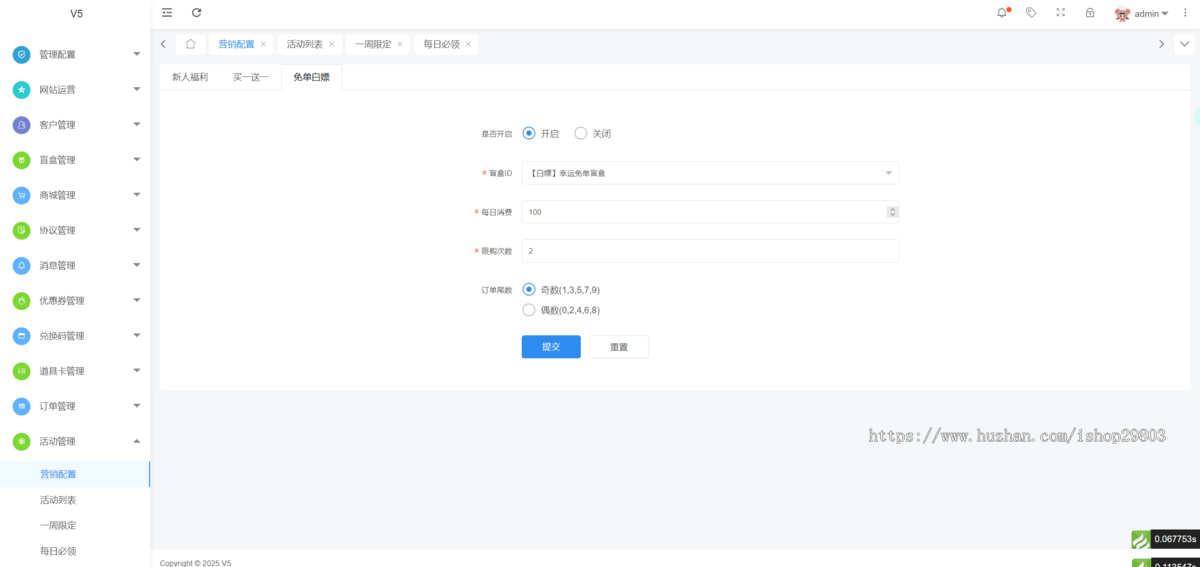The height and width of the screenshot is (567, 1200).
Task: Expand the 消息管理 menu arrow
Action: tap(137, 265)
